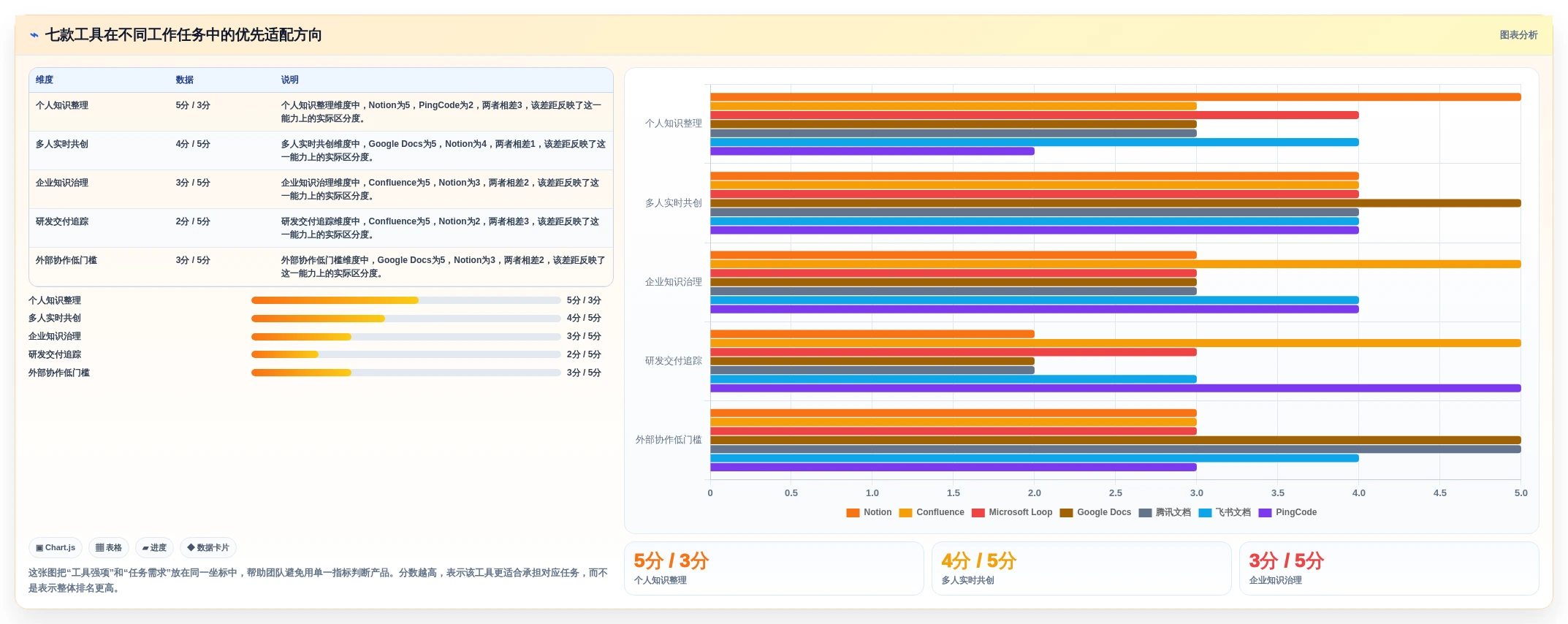The height and width of the screenshot is (624, 1568).
Task: Click the Google Docs bar in 多人实时共创 group
Action: (x=1116, y=203)
